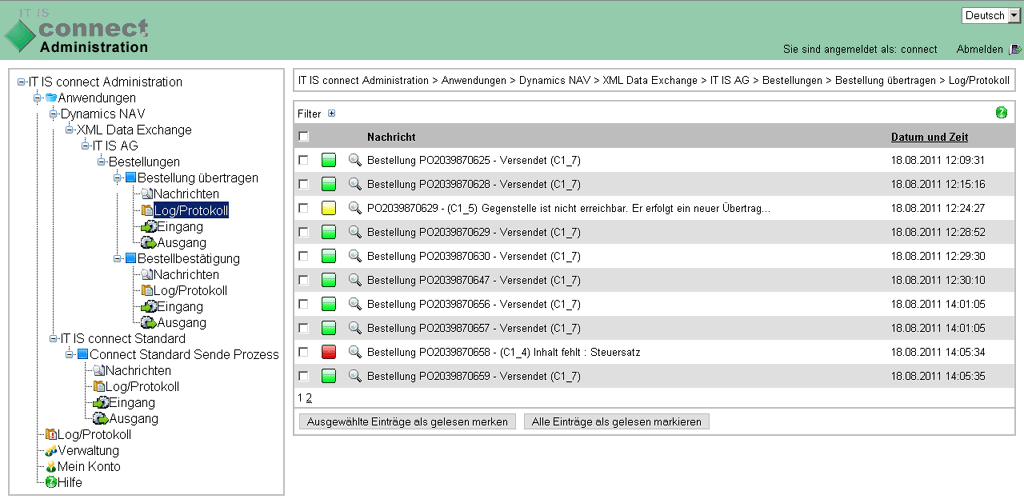Click the Mein Konto user icon
Image resolution: width=1024 pixels, height=499 pixels.
(x=50, y=467)
